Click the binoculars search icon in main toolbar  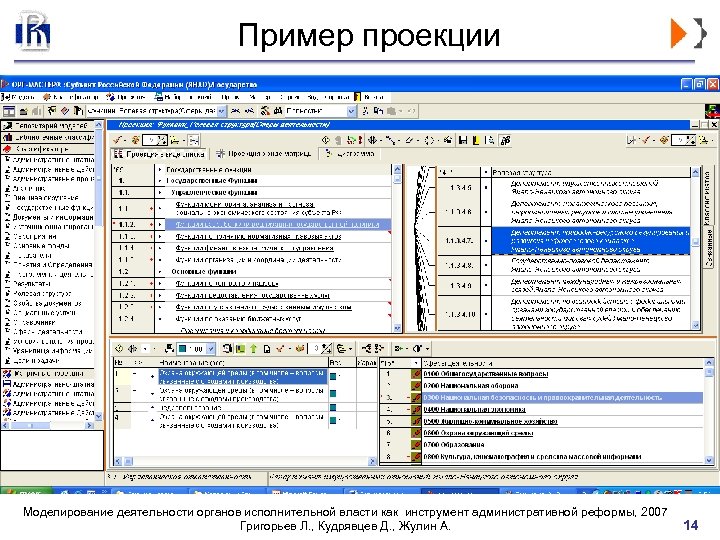coord(277,111)
